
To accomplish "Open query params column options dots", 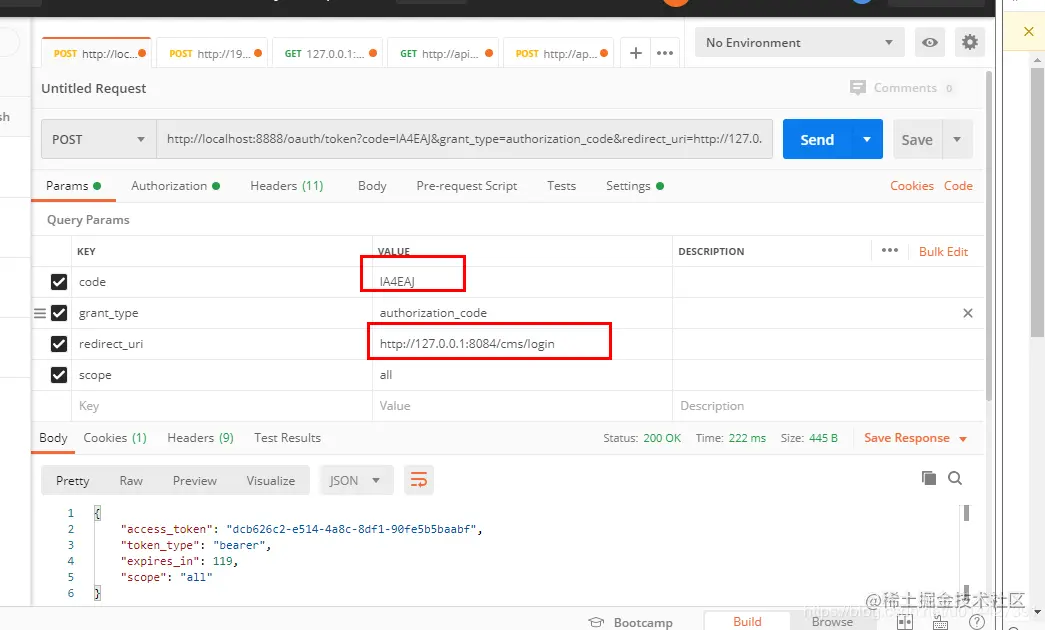I will coord(890,251).
